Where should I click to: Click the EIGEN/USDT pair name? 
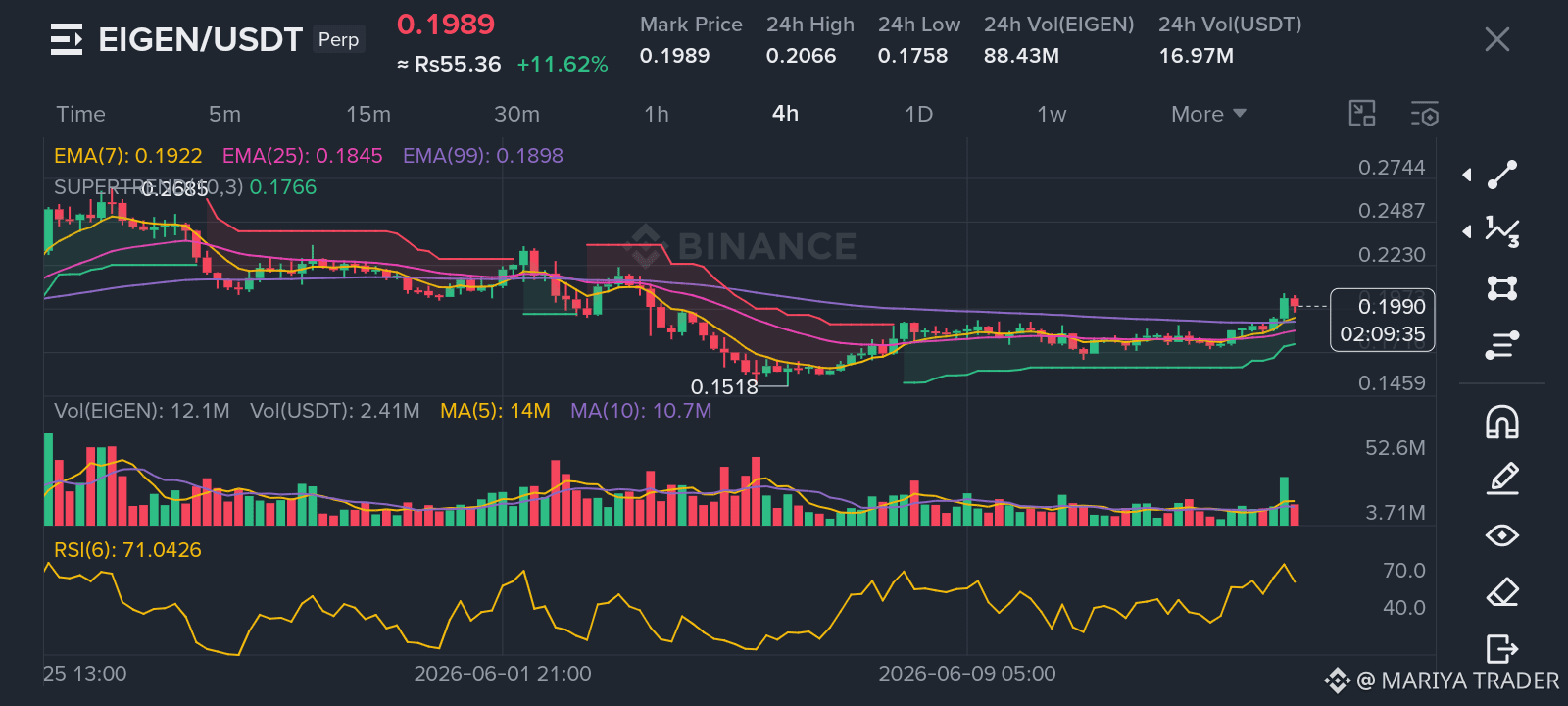(200, 39)
